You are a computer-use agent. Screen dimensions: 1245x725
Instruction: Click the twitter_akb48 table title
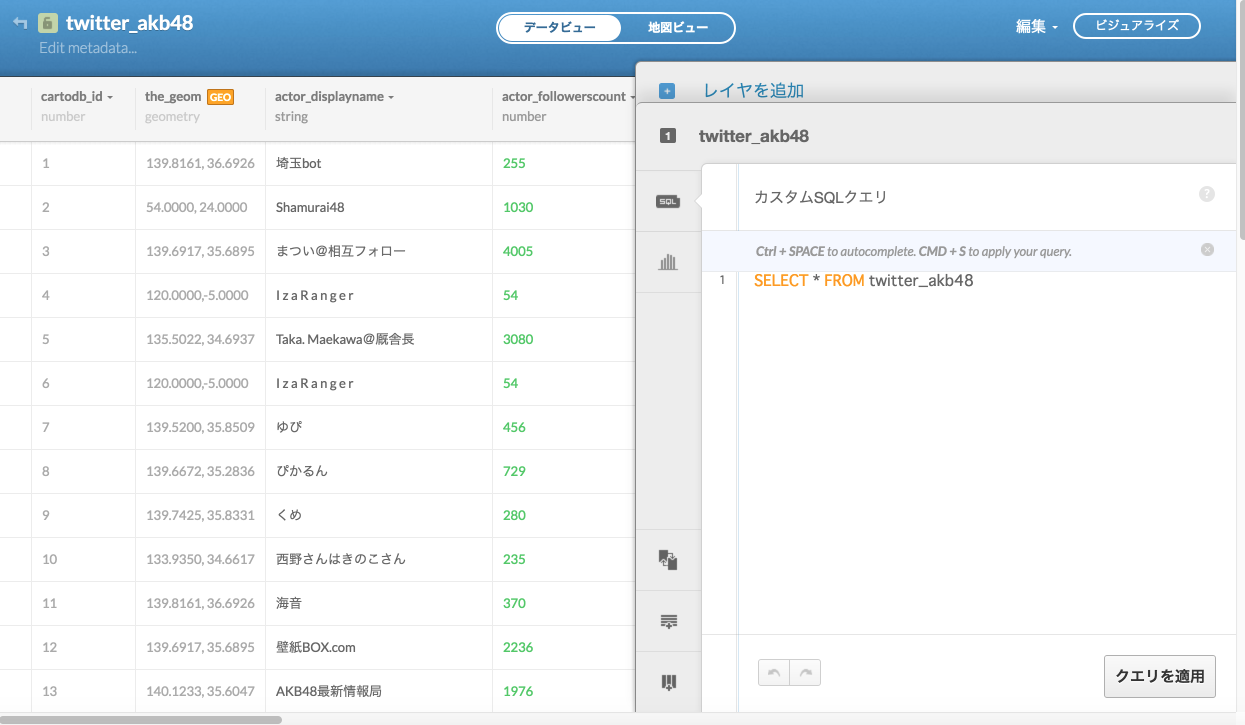pos(129,22)
